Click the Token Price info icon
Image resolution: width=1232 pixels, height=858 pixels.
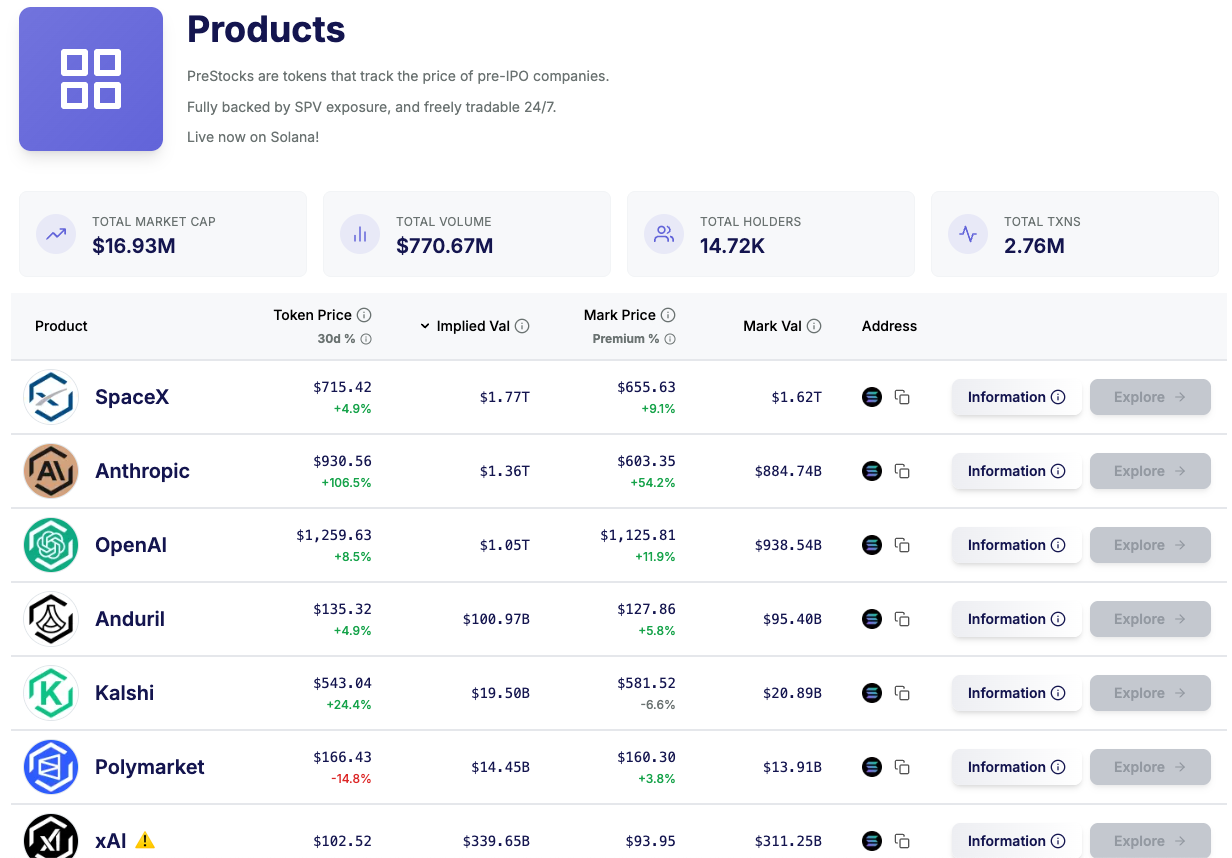point(365,315)
